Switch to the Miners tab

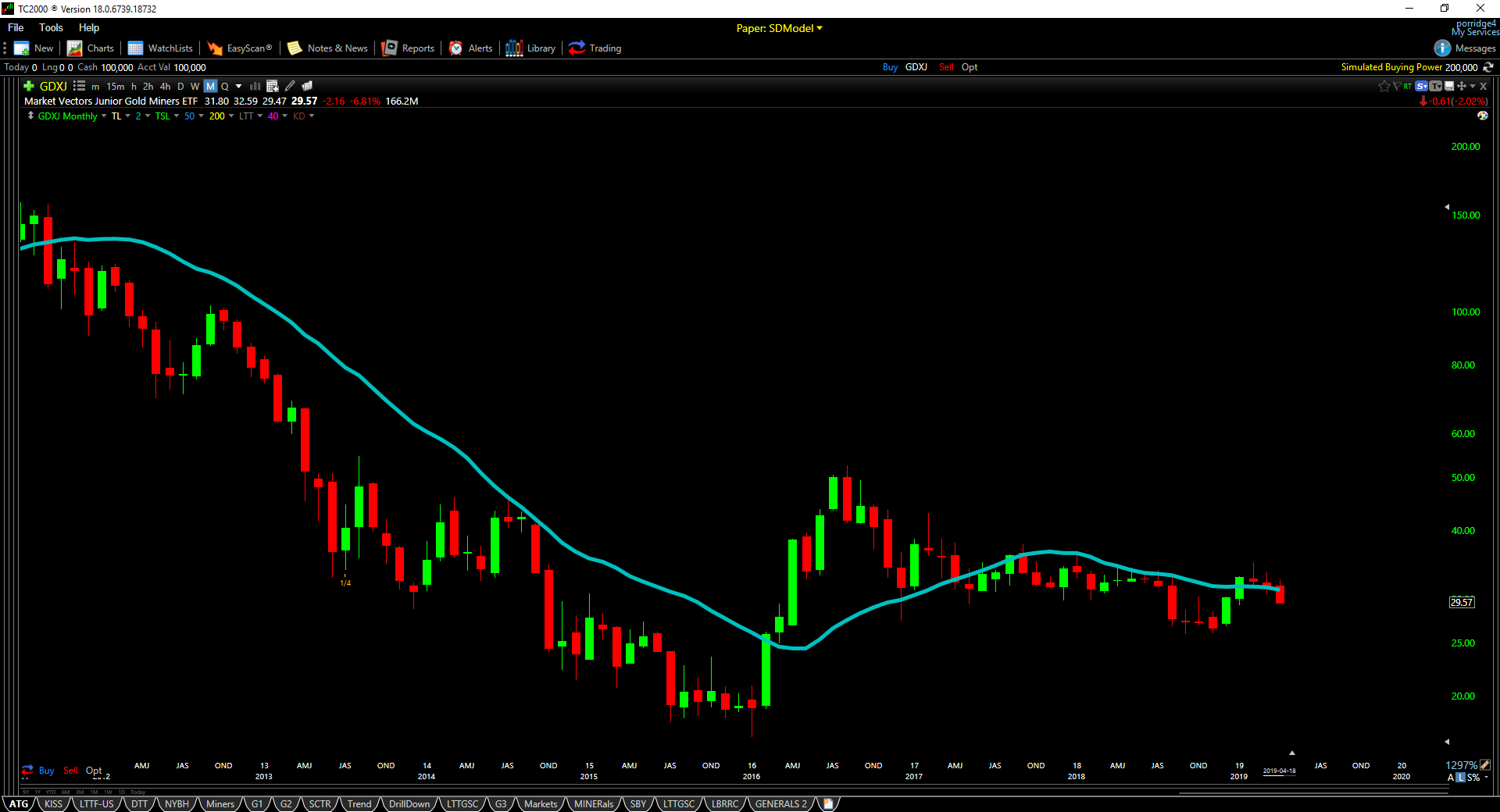tap(220, 803)
